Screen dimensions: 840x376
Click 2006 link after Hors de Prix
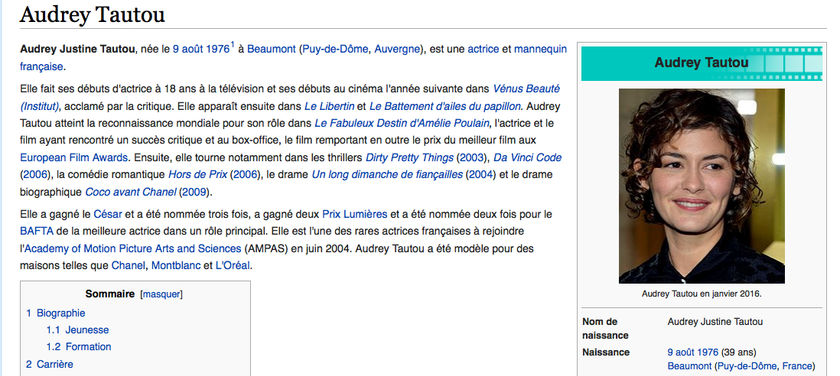pos(244,175)
